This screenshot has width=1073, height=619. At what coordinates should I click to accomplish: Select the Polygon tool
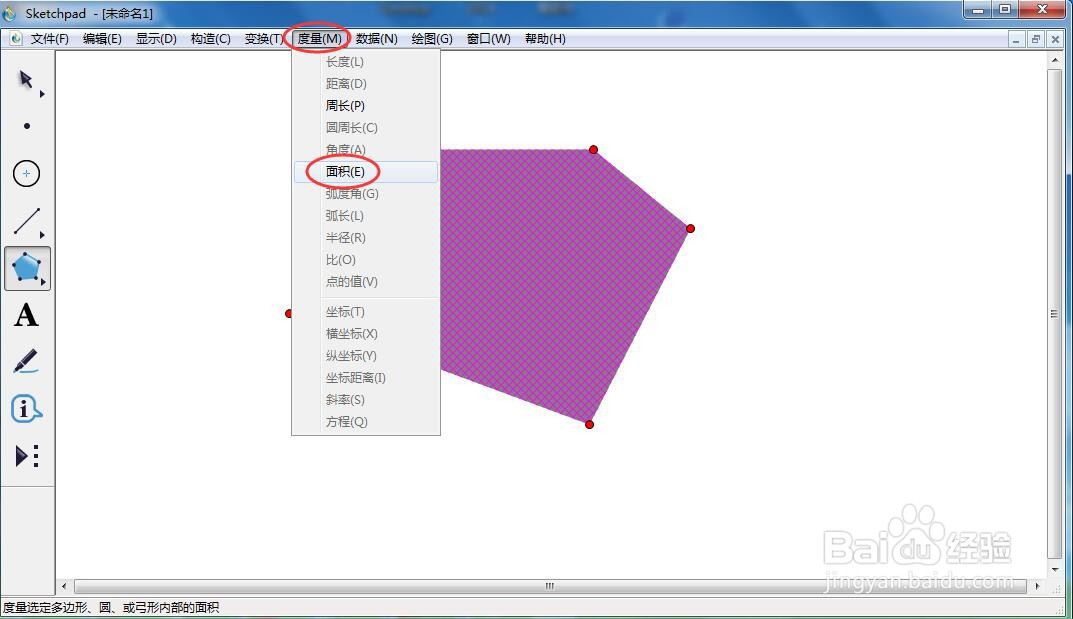tap(27, 268)
